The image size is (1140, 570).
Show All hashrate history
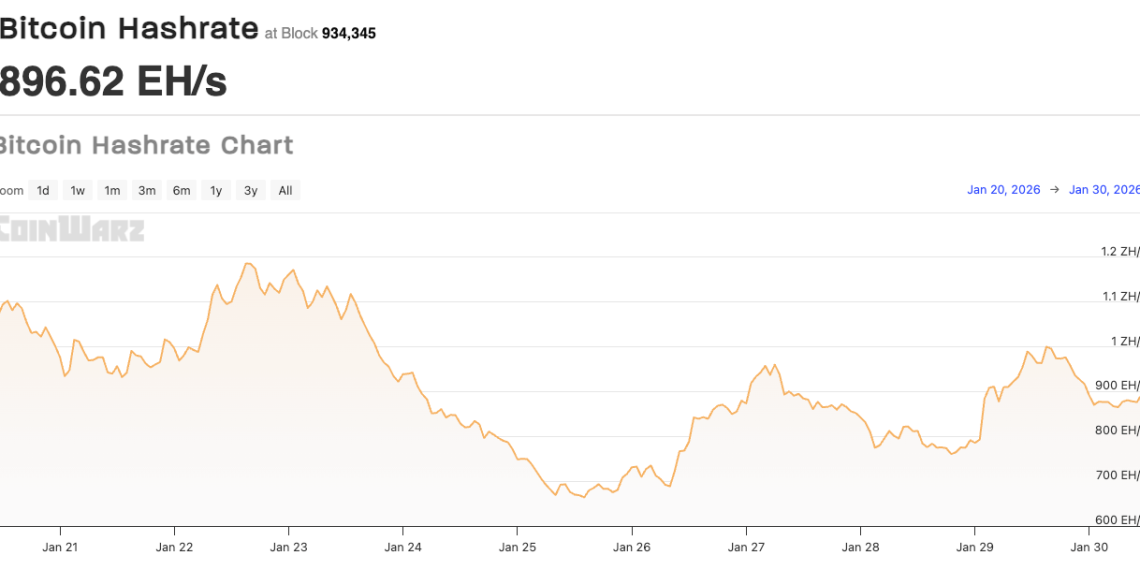tap(285, 191)
